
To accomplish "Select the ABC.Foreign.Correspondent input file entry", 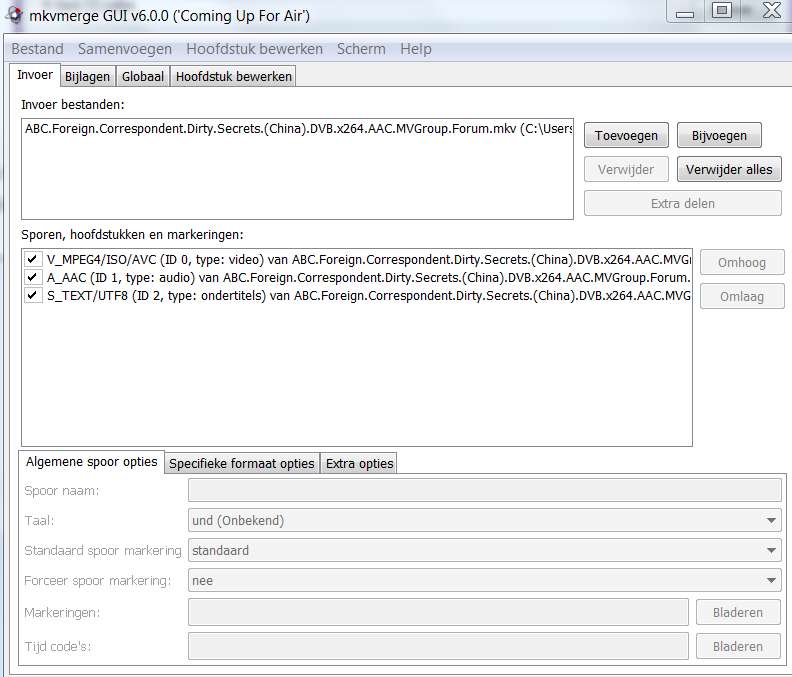I will pos(298,129).
